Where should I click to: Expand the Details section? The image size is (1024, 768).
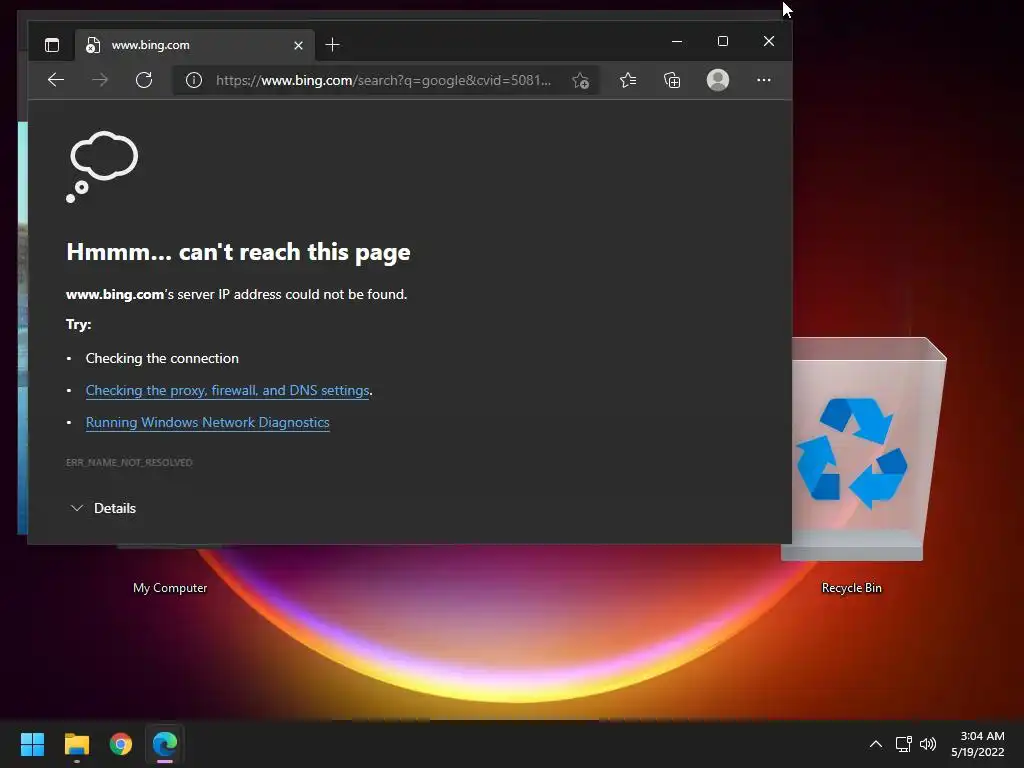103,508
